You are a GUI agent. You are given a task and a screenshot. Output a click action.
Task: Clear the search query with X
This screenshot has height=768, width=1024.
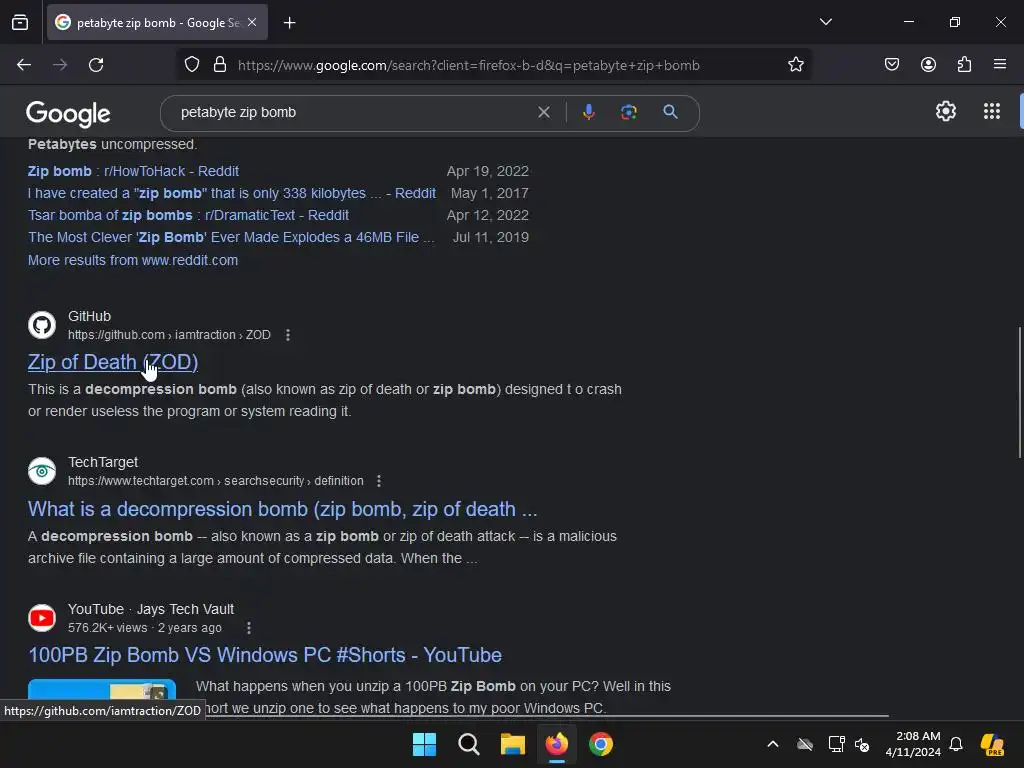point(543,112)
